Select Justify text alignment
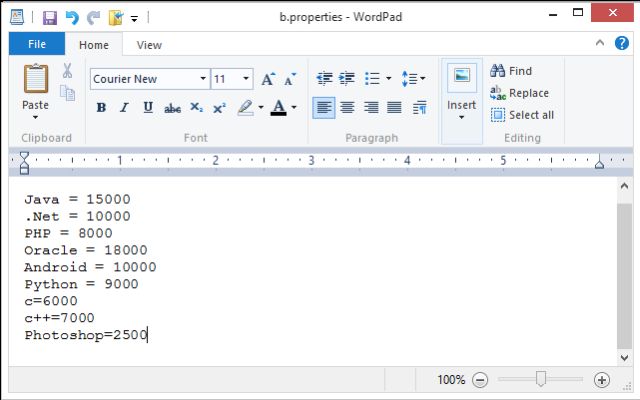 click(394, 108)
